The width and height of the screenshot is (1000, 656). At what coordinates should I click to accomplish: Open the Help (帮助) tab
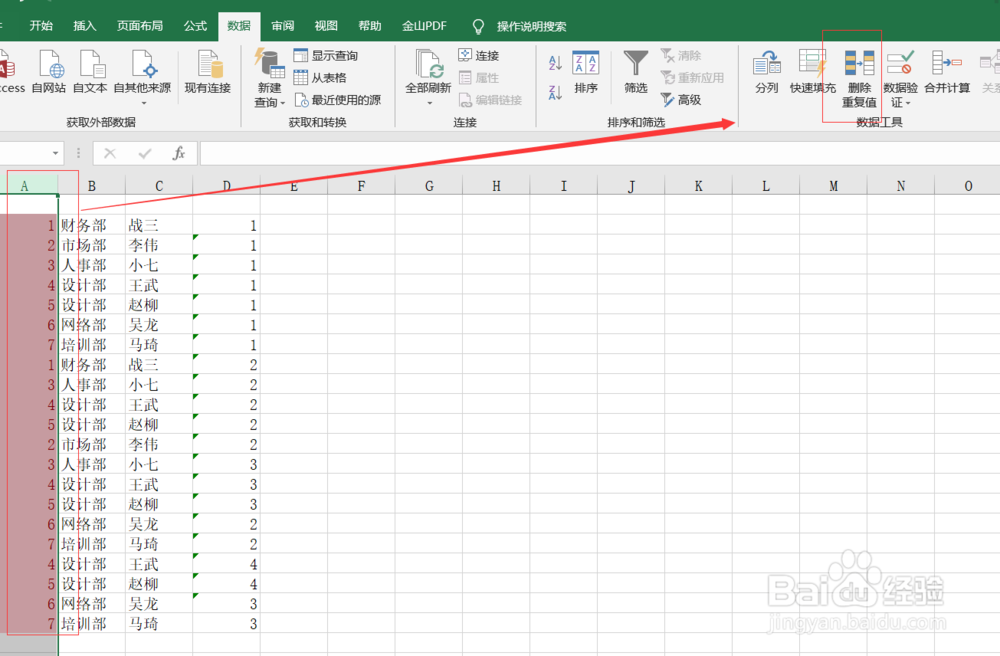[x=370, y=26]
